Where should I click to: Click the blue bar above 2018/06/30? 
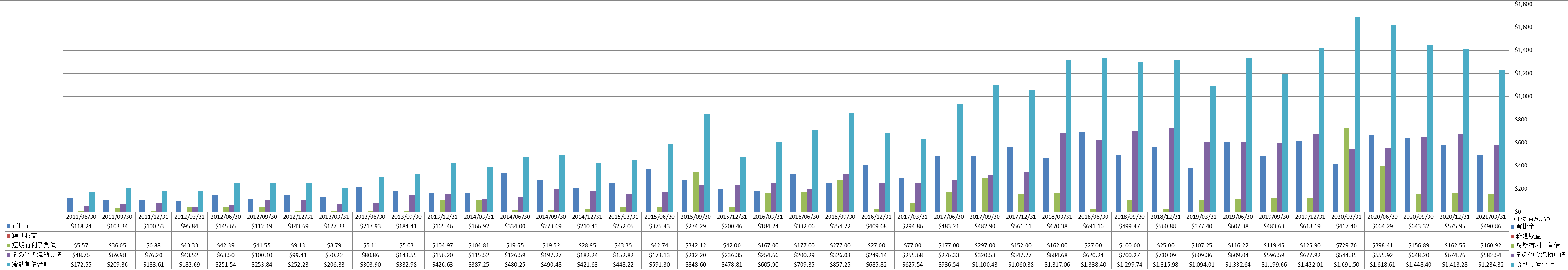(1082, 172)
